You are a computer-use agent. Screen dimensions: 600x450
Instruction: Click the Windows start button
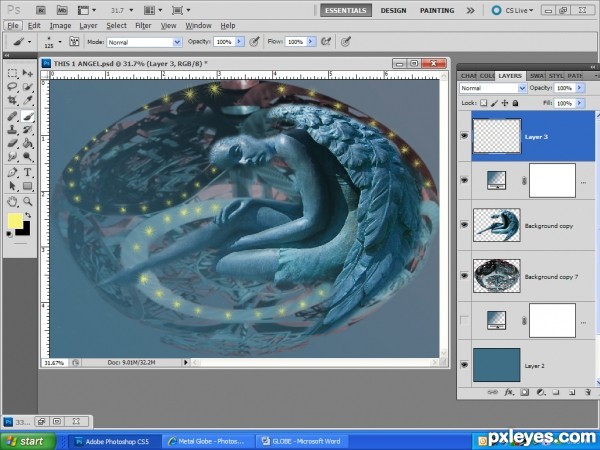28,441
